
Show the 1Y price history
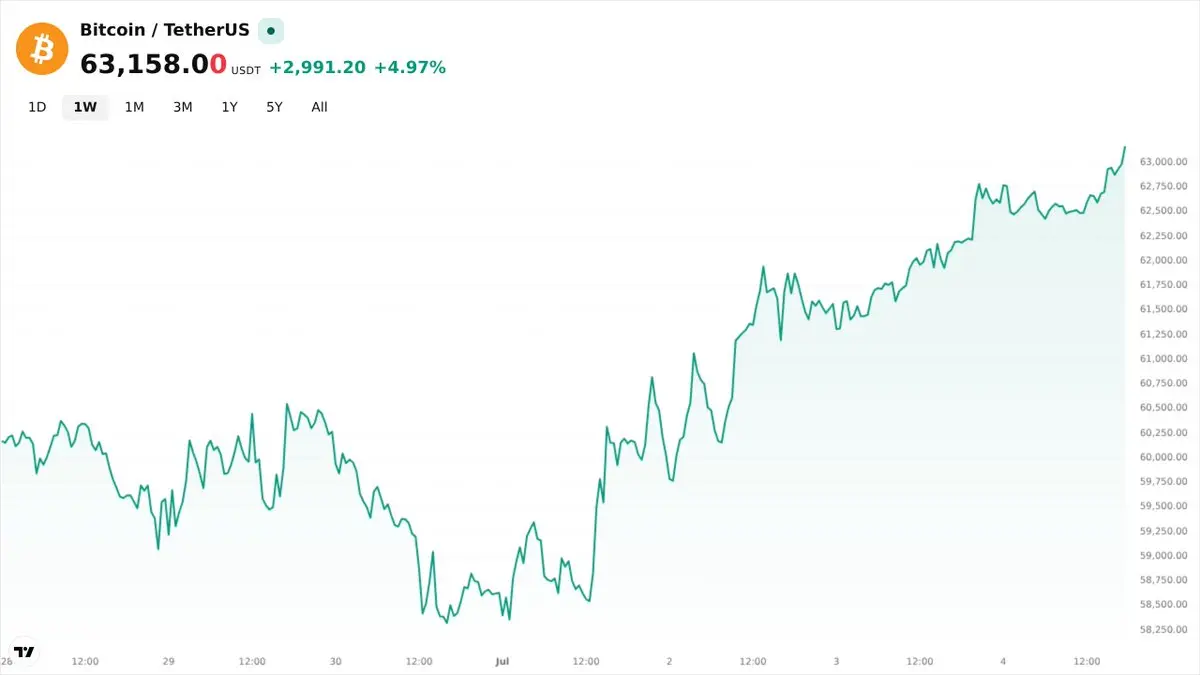[x=230, y=107]
